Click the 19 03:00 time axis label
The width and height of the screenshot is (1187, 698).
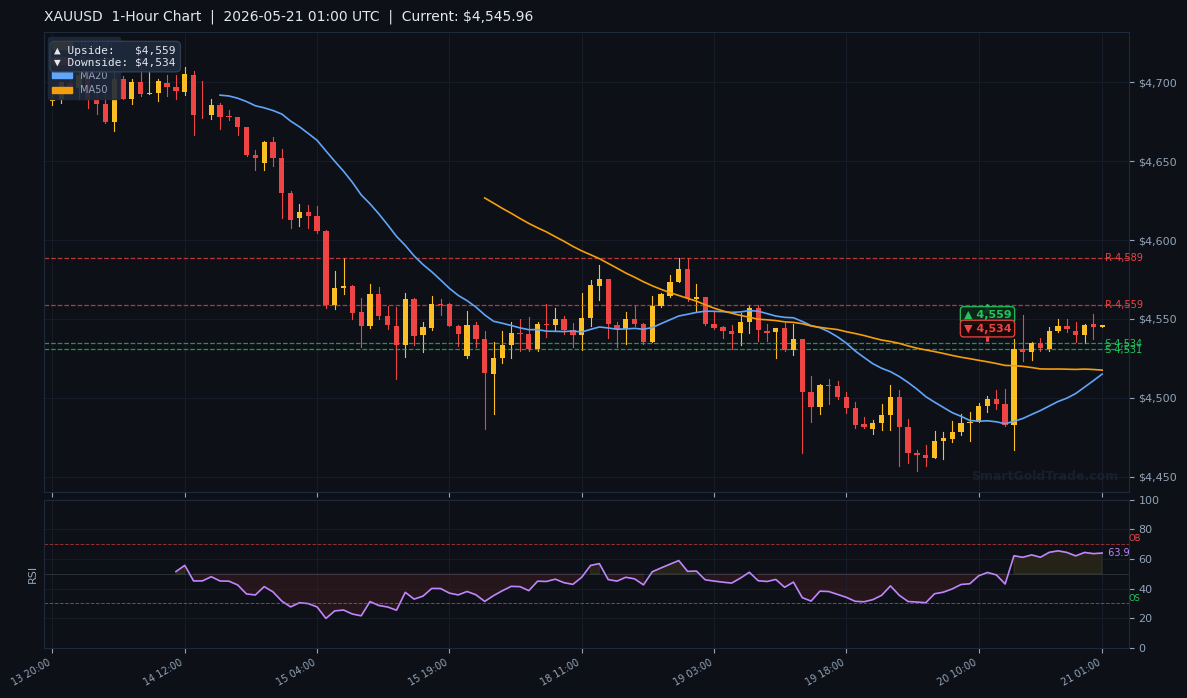tap(693, 671)
